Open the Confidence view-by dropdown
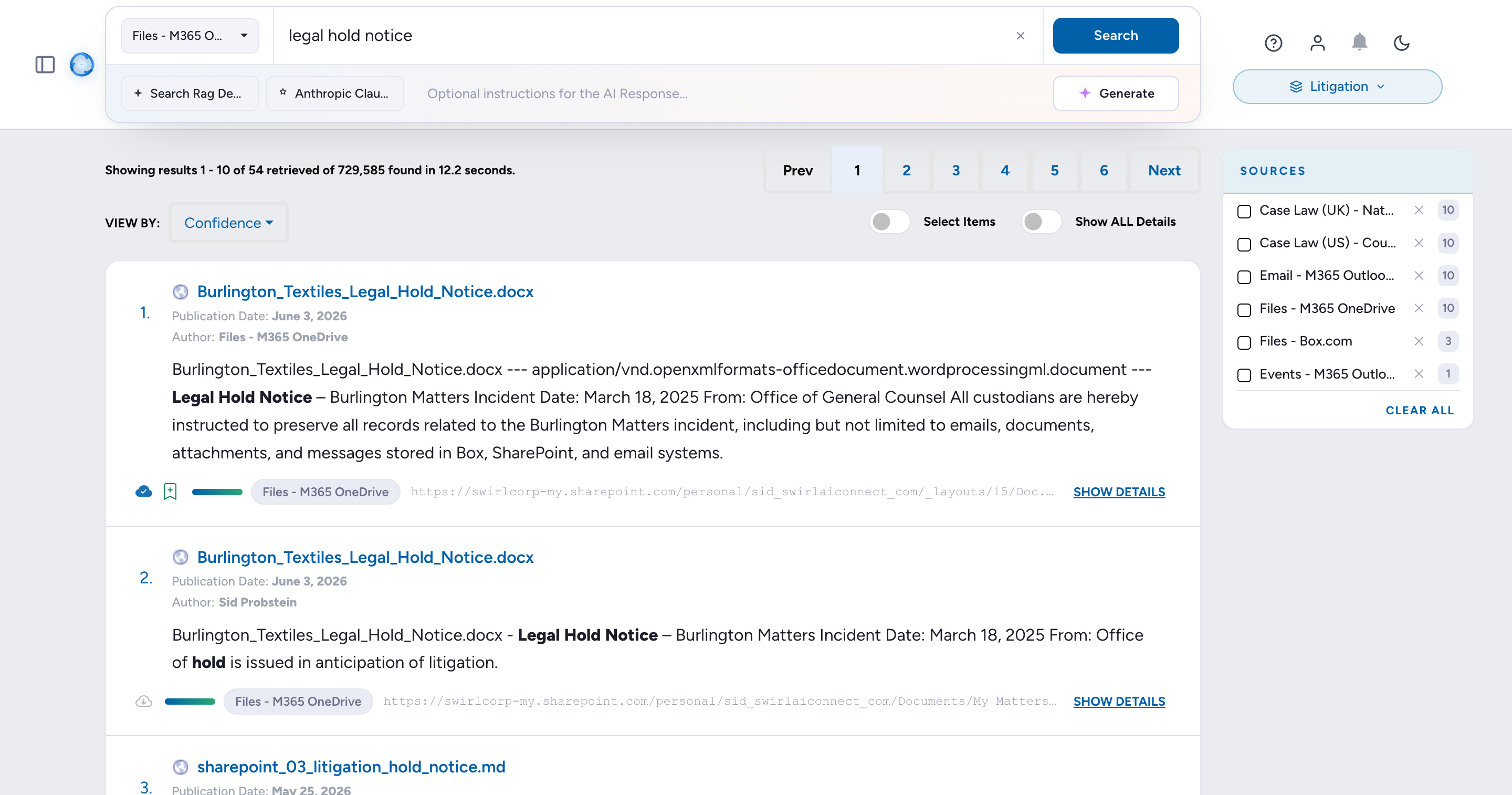 [x=228, y=223]
